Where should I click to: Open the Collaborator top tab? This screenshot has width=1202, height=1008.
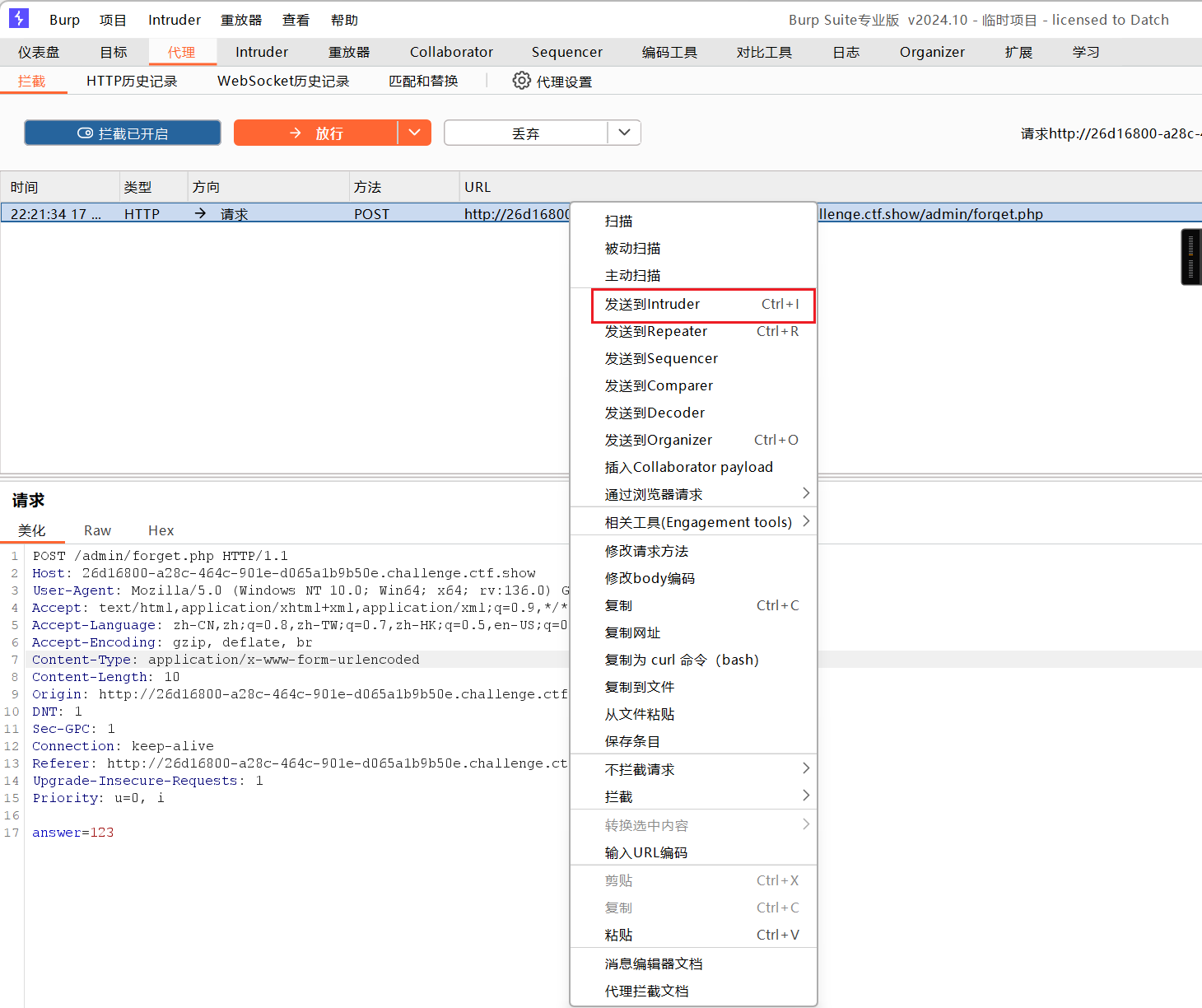(451, 52)
